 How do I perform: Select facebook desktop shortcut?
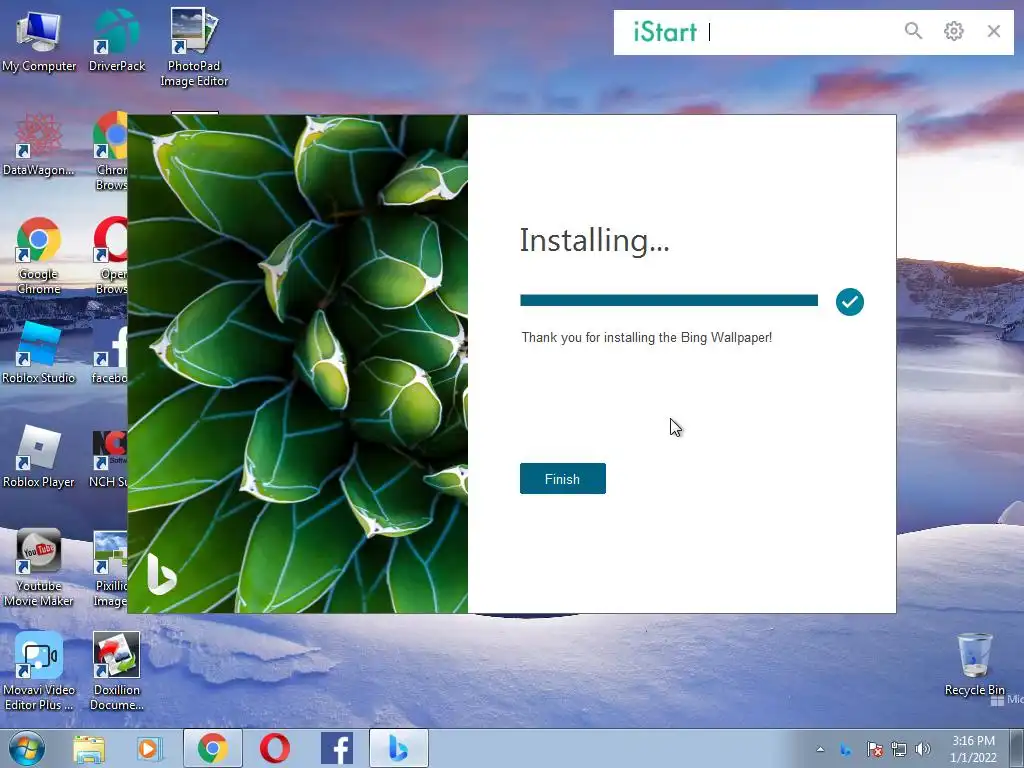pyautogui.click(x=109, y=353)
